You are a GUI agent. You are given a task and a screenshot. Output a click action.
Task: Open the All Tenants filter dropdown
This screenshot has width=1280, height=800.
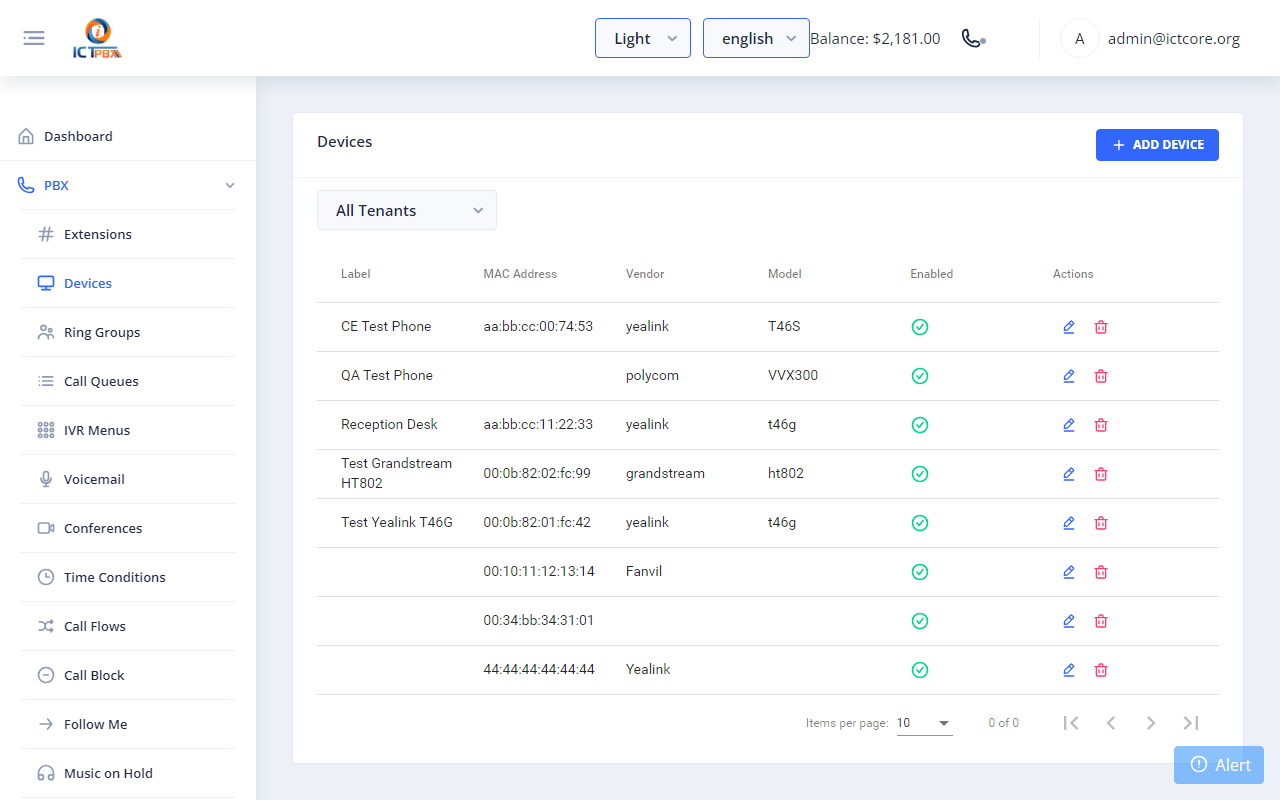pyautogui.click(x=407, y=210)
